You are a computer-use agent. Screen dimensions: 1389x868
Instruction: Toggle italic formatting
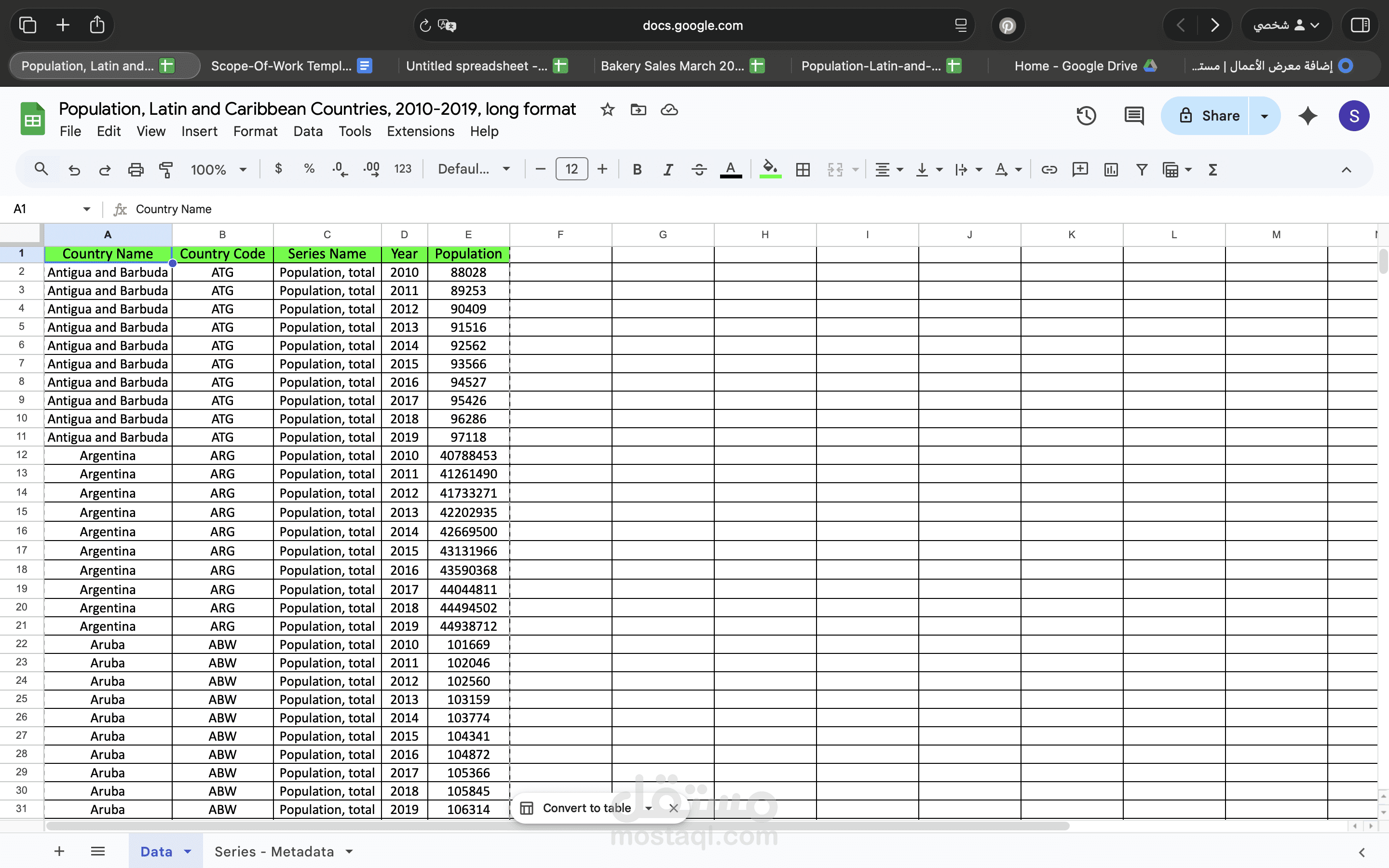(x=668, y=169)
